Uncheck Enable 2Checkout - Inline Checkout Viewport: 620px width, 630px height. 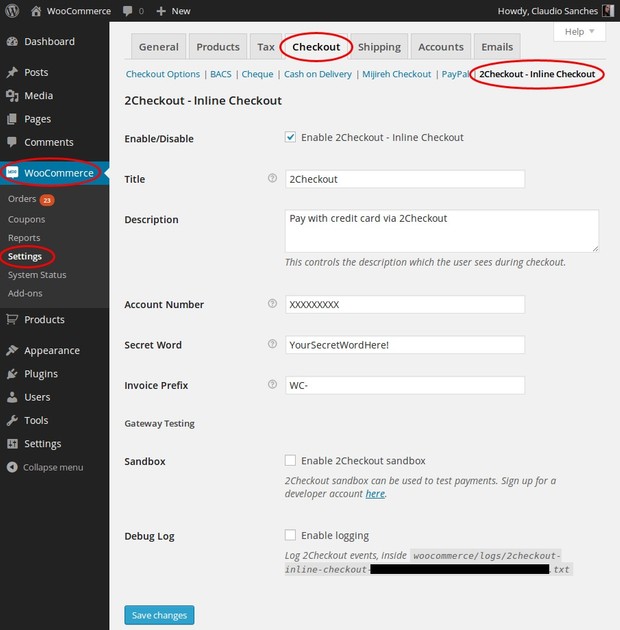[x=291, y=137]
